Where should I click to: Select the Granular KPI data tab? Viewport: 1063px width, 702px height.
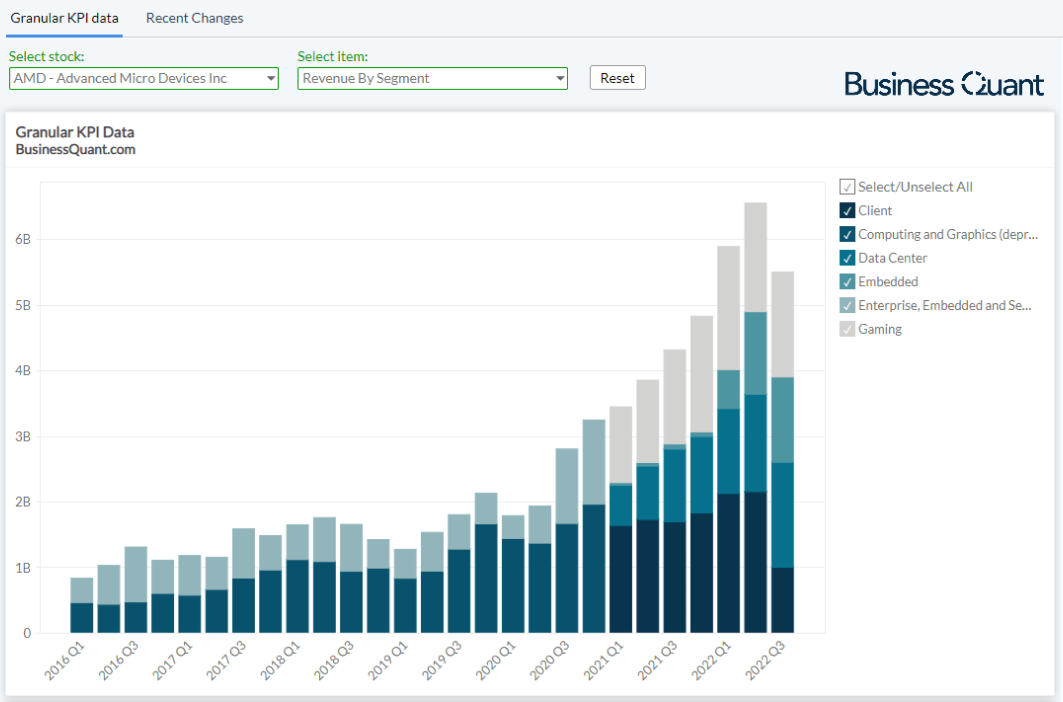pyautogui.click(x=64, y=18)
